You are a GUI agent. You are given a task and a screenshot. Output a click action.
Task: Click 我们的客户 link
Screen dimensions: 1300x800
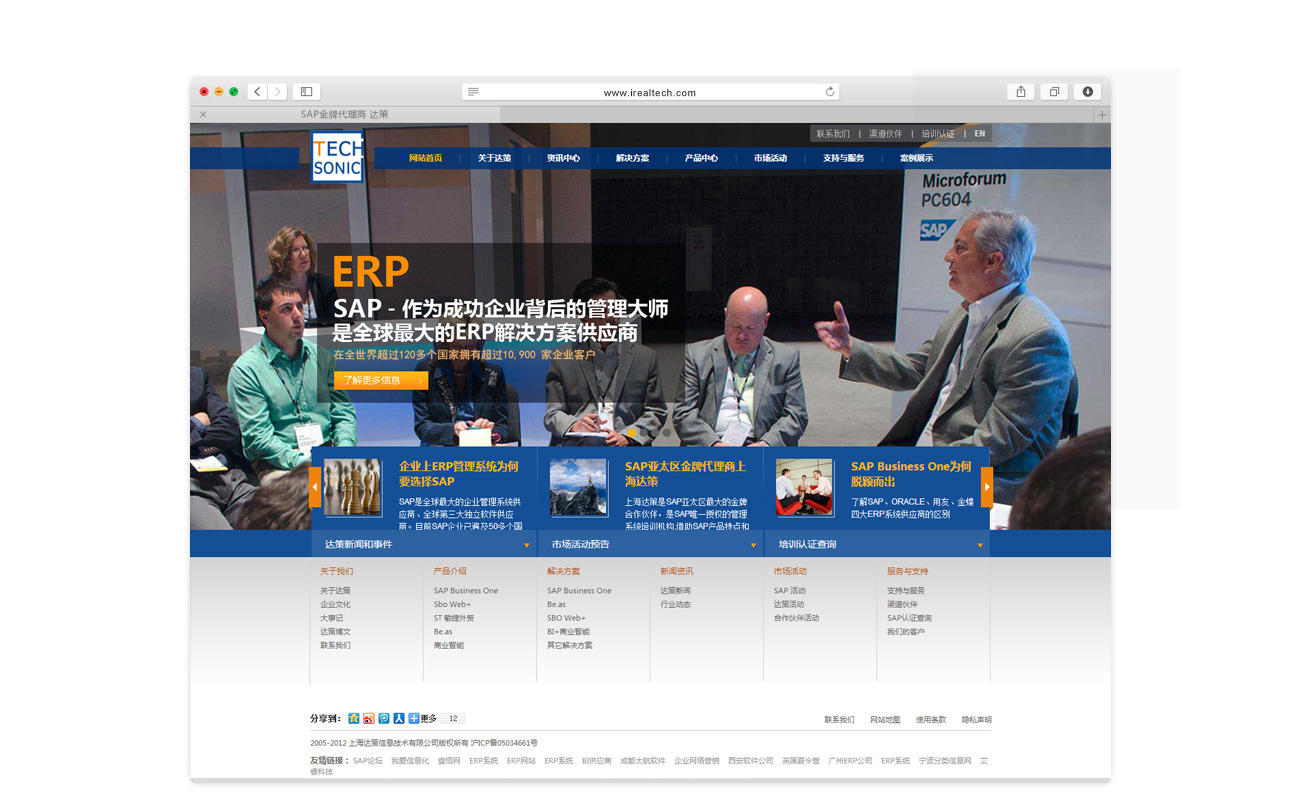tap(906, 632)
